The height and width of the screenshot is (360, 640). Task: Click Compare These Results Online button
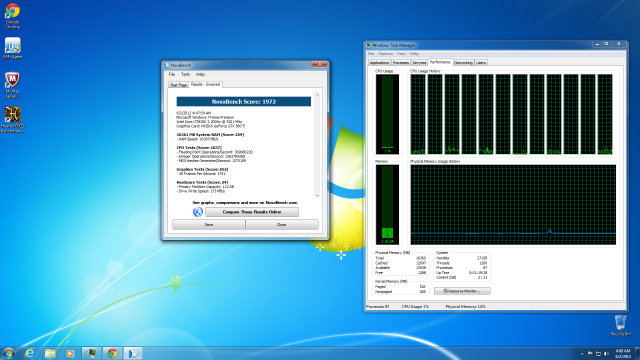(x=252, y=212)
